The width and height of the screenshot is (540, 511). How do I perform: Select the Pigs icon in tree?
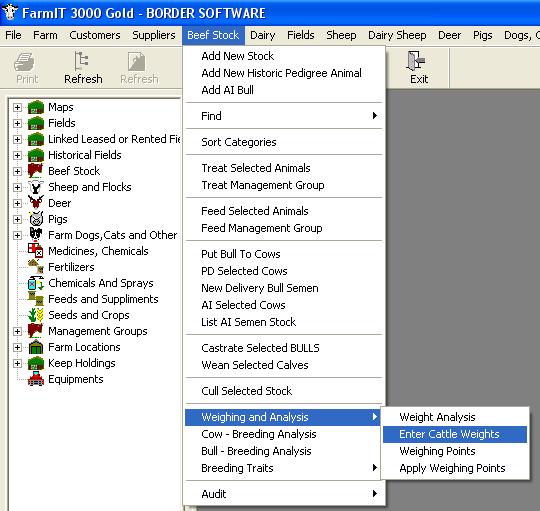[x=36, y=219]
